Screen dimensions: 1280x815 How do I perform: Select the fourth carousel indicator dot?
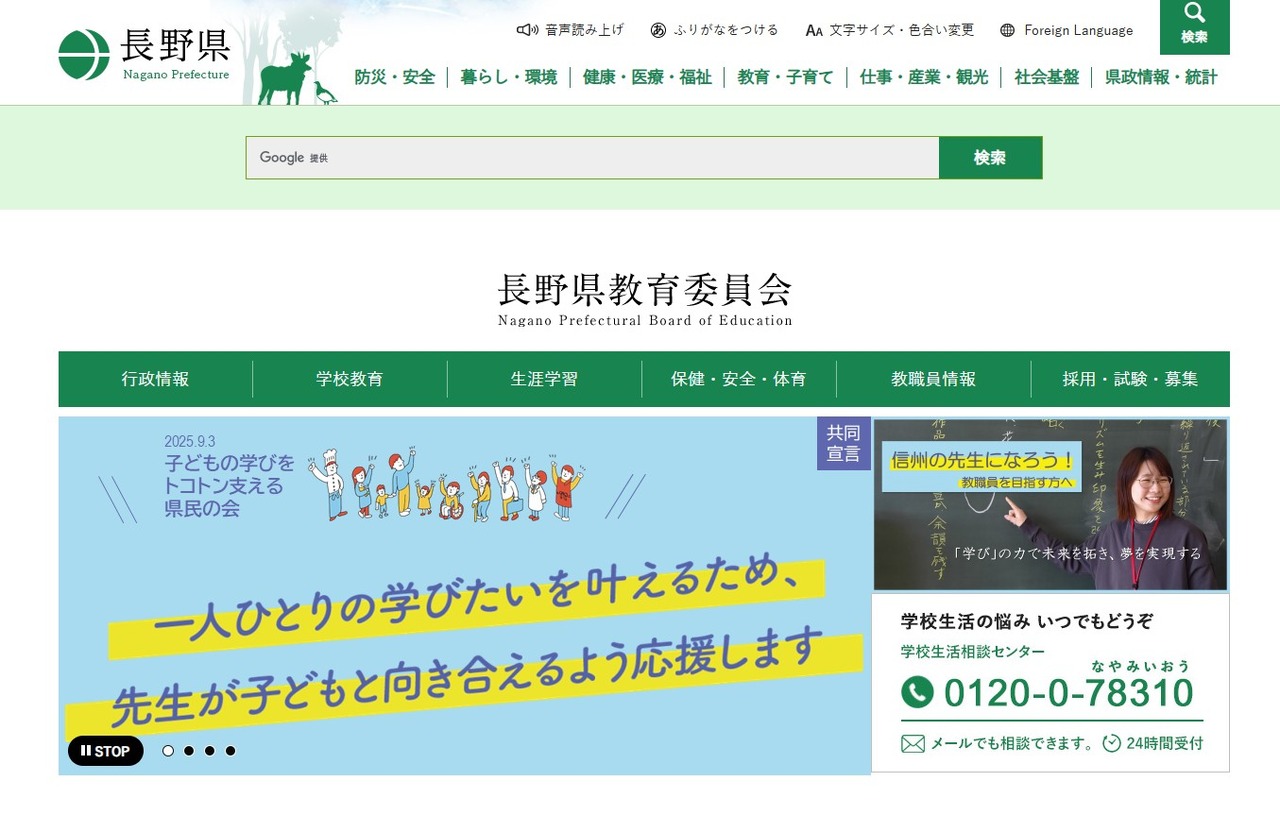[x=231, y=750]
